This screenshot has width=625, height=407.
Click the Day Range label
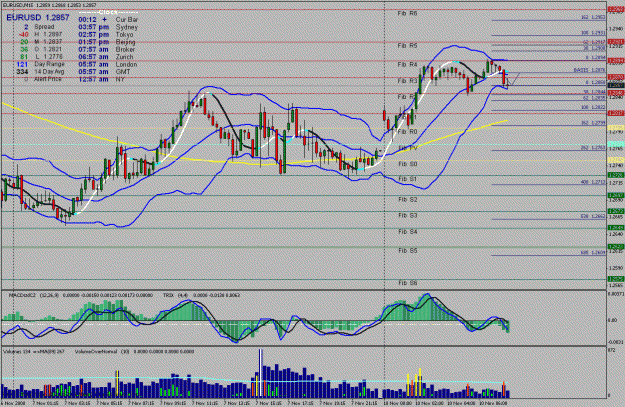click(x=49, y=64)
